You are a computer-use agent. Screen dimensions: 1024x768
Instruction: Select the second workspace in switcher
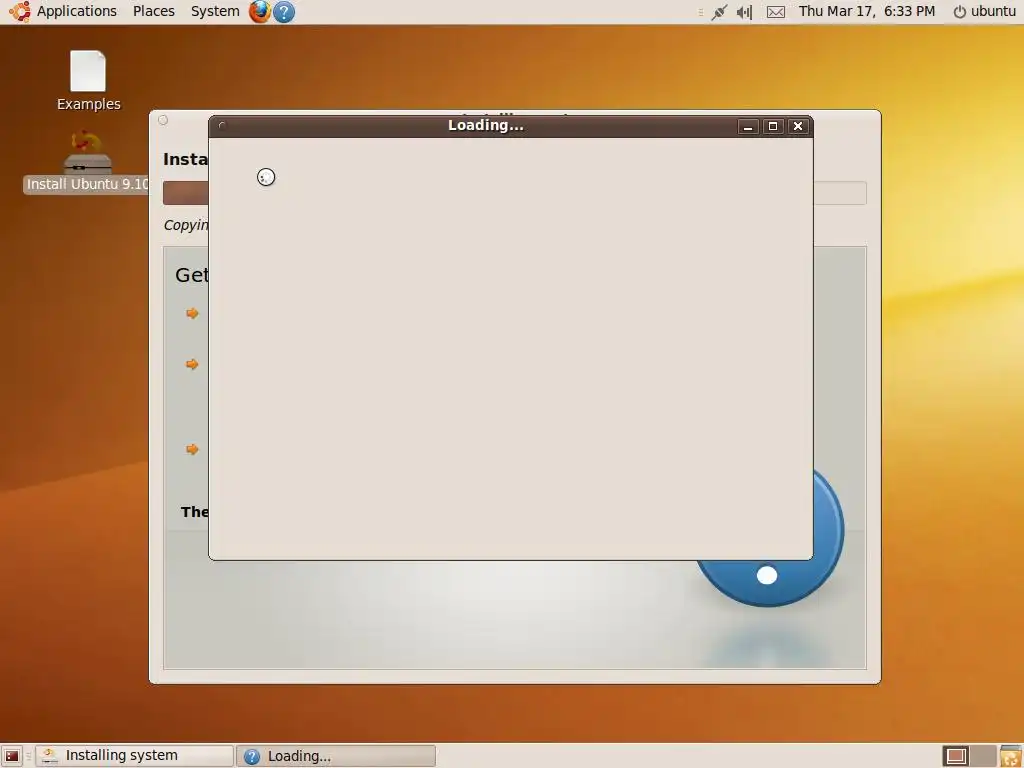click(x=983, y=756)
